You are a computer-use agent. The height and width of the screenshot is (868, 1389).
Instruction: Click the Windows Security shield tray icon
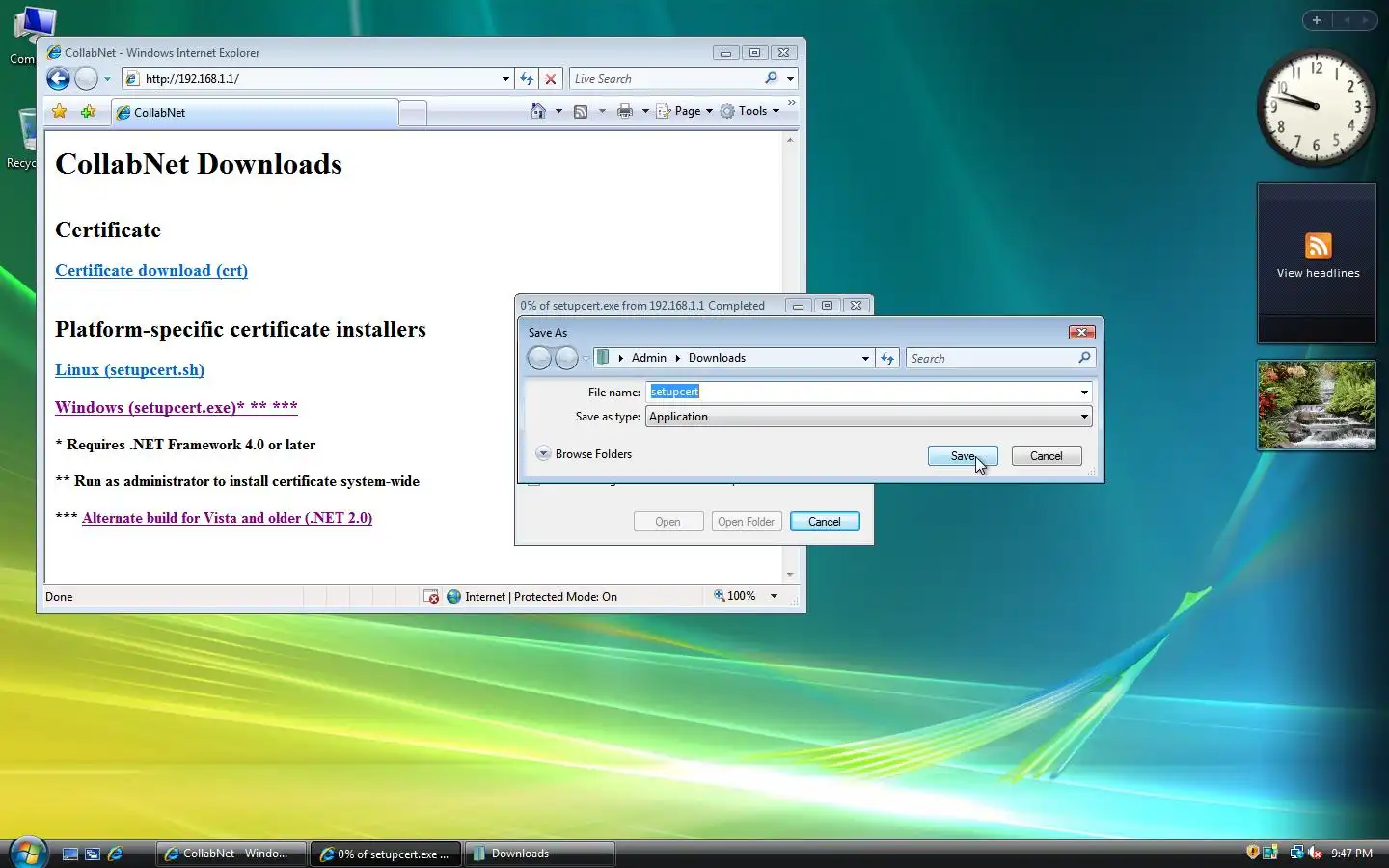coord(1252,853)
